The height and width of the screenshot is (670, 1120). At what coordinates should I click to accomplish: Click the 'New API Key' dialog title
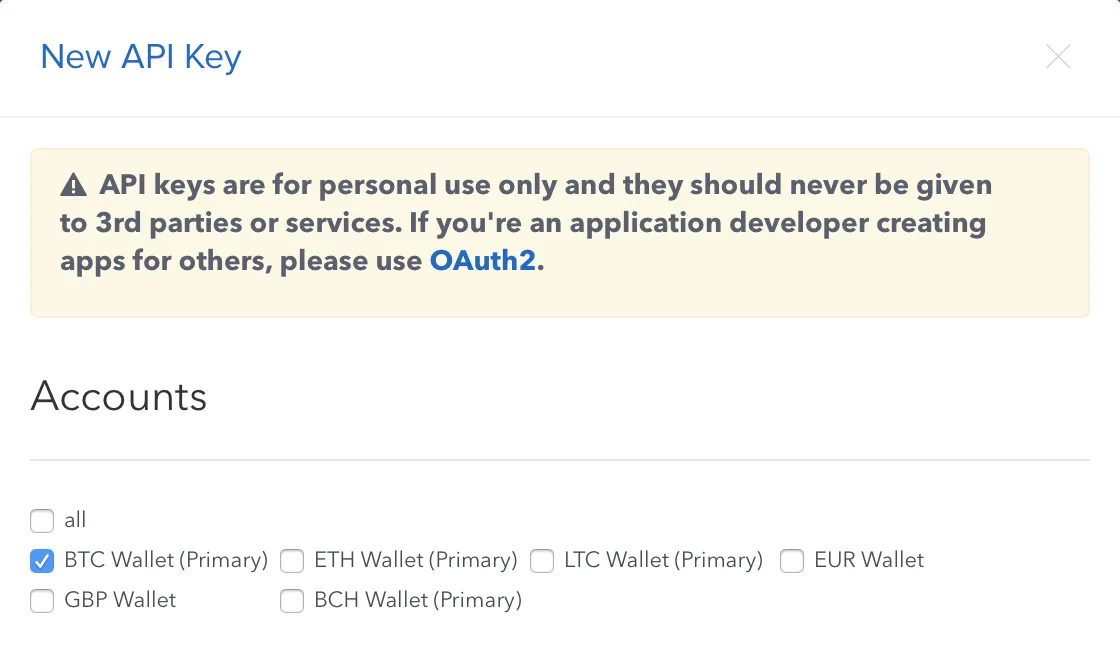141,57
